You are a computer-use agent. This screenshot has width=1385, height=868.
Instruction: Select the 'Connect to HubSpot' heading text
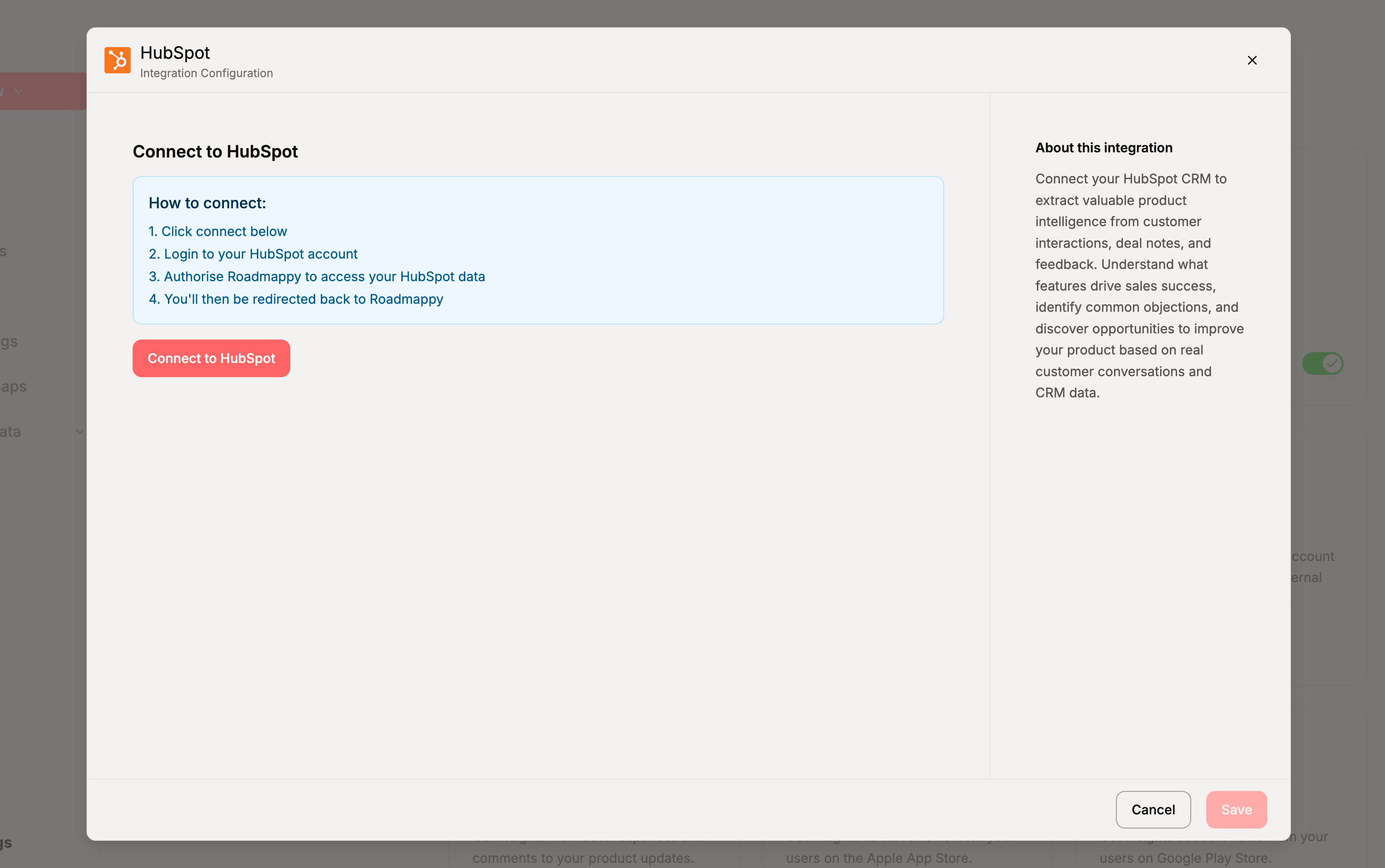(x=215, y=151)
